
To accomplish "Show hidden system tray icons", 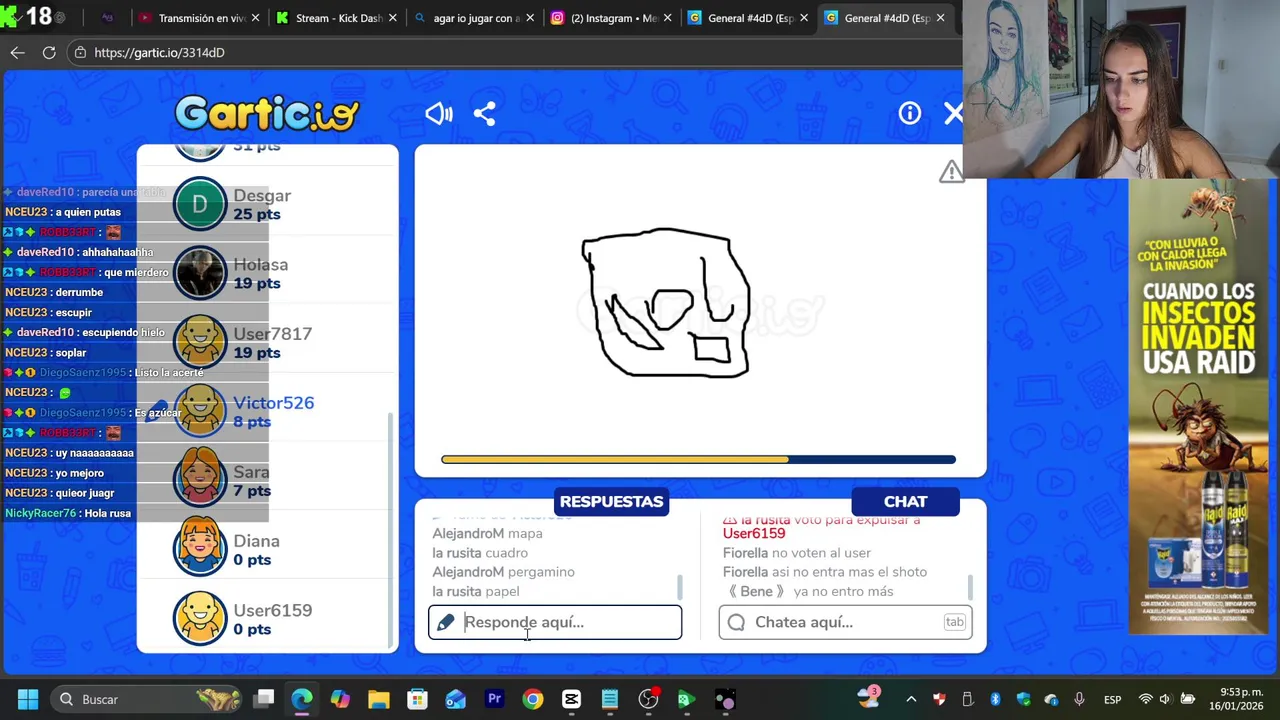I will pyautogui.click(x=911, y=699).
